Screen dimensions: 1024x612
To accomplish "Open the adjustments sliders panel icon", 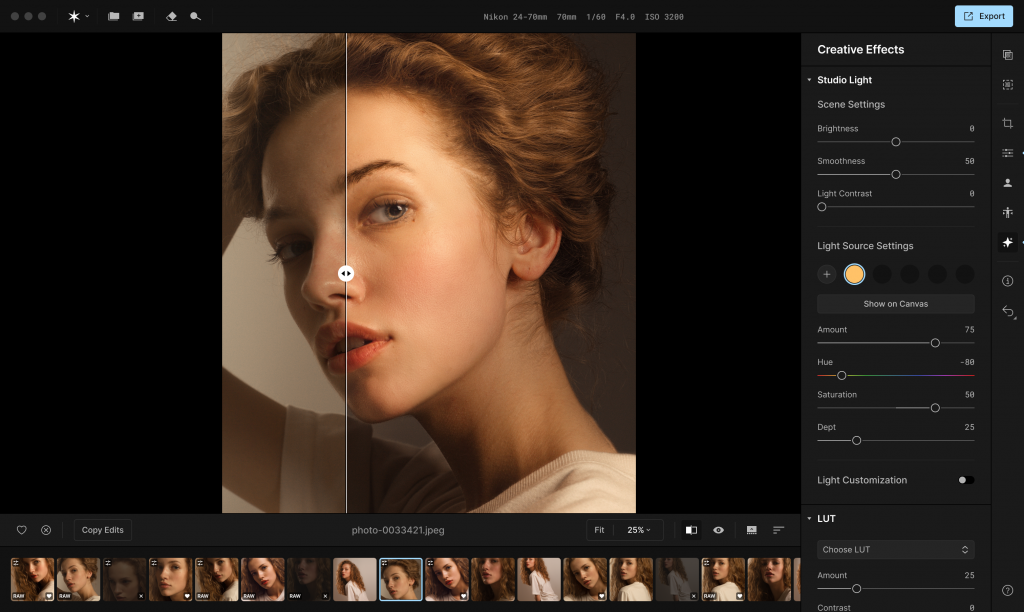I will click(x=1008, y=153).
